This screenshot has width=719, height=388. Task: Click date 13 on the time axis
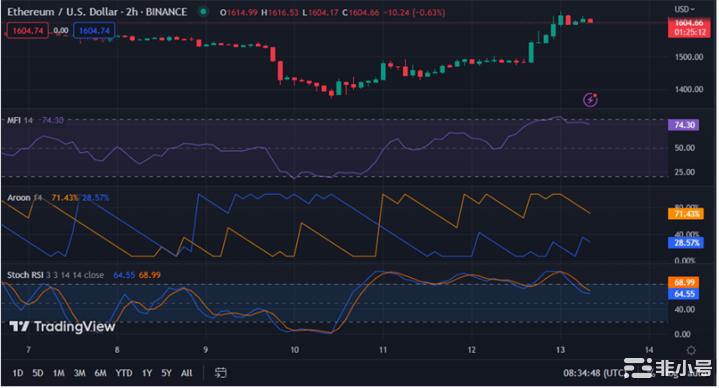[560, 350]
